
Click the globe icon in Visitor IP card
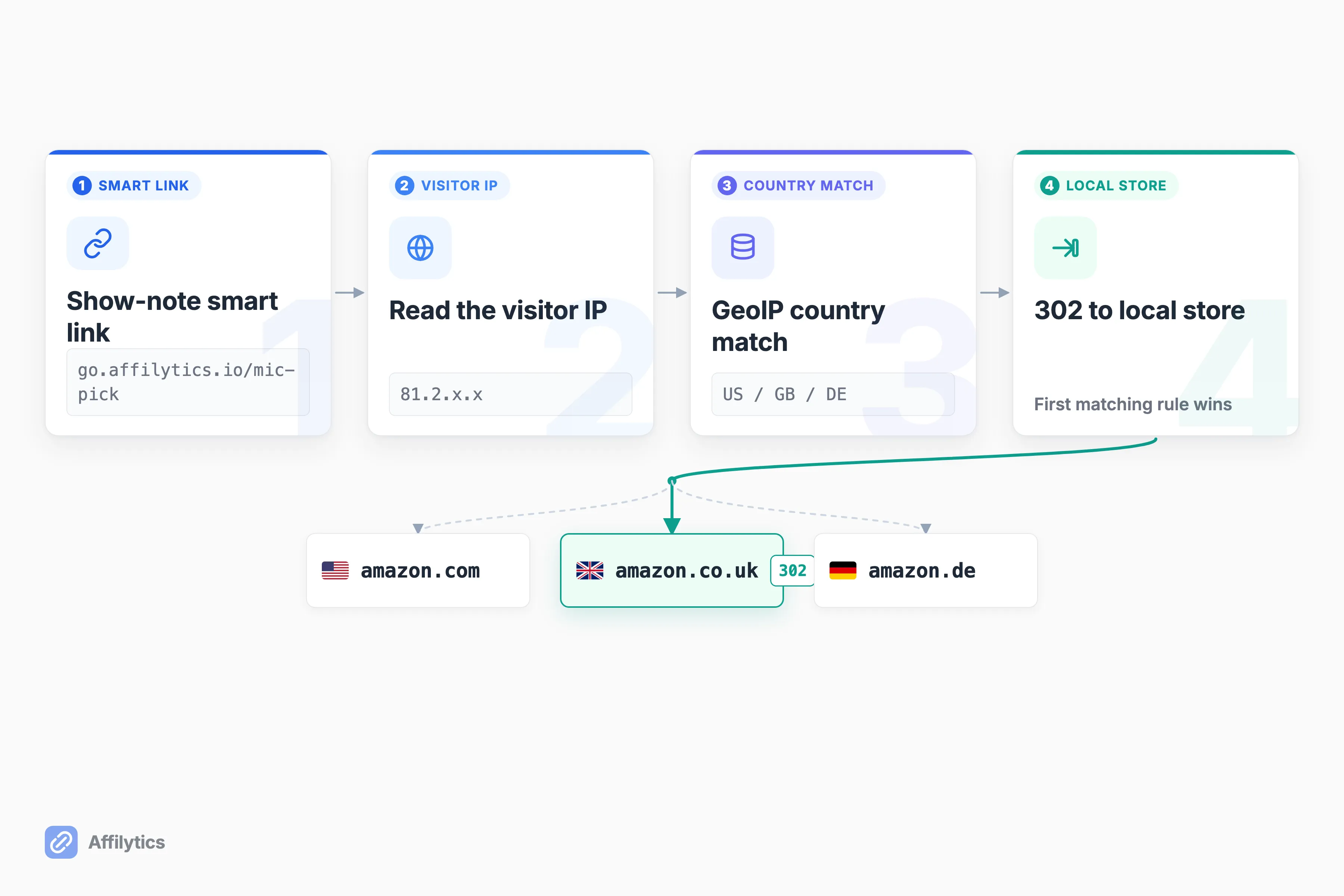coord(420,248)
